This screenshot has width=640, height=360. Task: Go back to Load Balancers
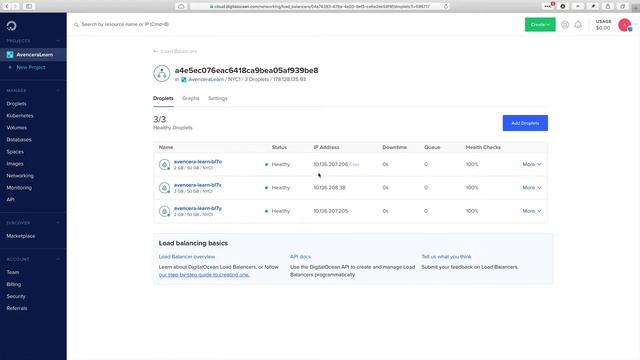175,51
